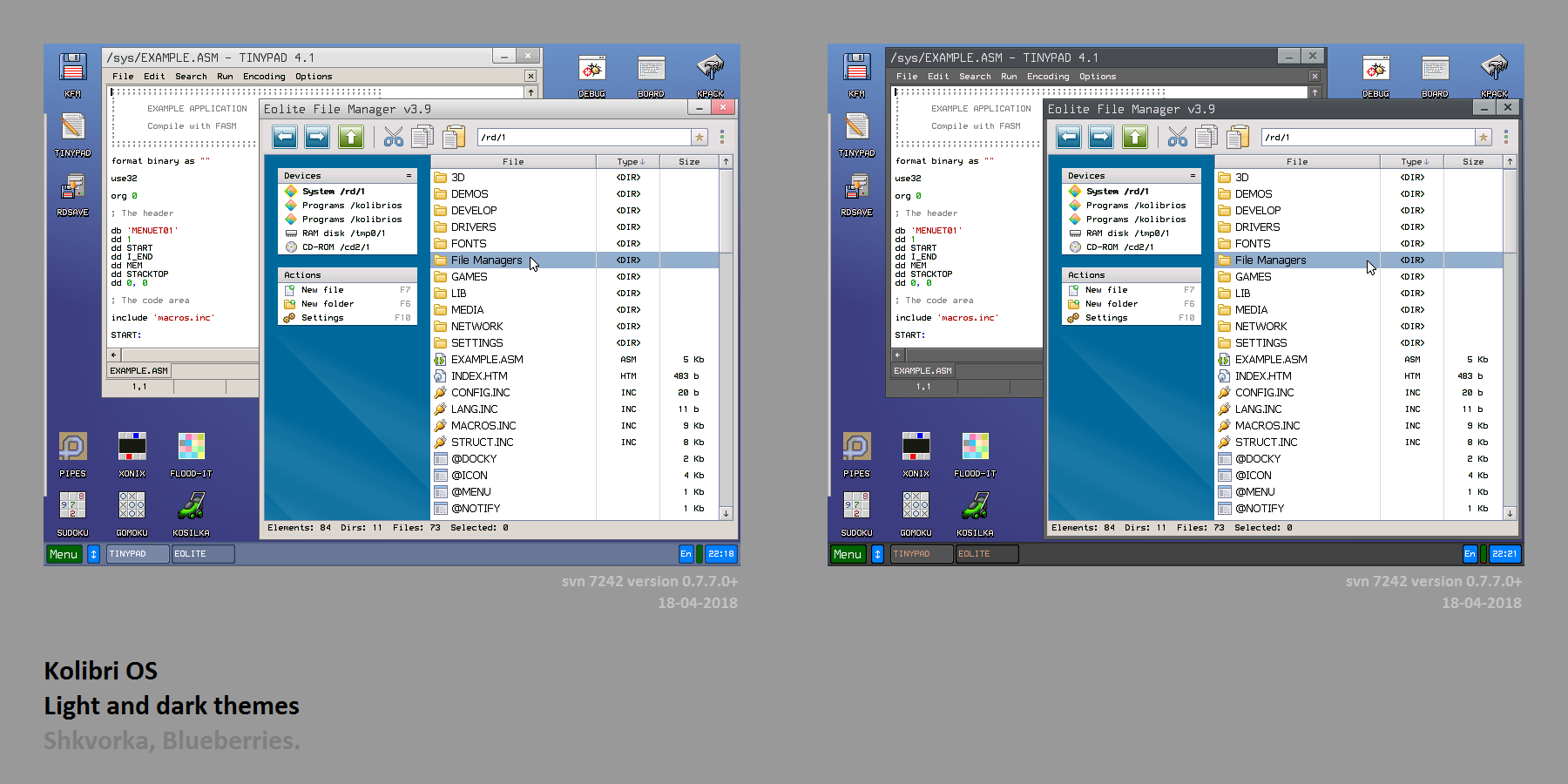Click paste clipboard icon in light-theme Eolite
This screenshot has height=784, width=1568.
pos(454,137)
